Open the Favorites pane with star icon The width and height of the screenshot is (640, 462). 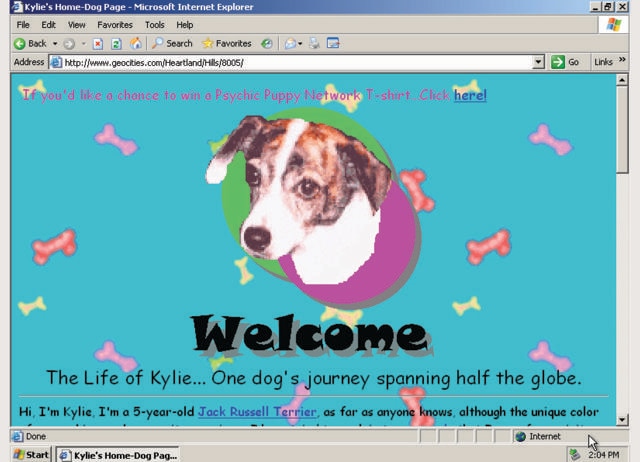pos(227,43)
